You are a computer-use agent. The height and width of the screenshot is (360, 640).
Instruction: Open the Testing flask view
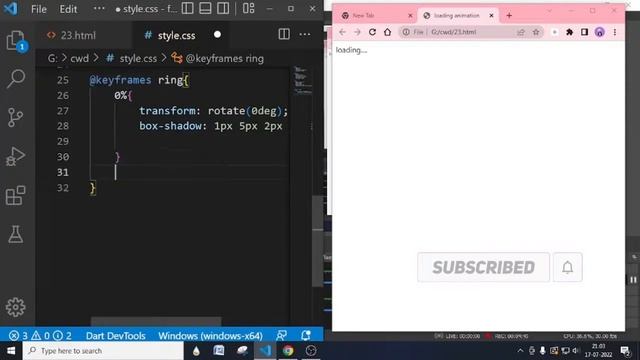point(16,234)
